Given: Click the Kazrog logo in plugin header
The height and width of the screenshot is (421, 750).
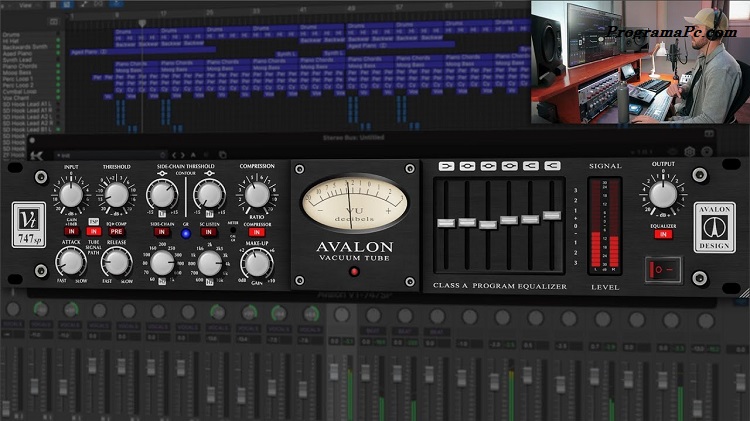Looking at the screenshot, I should 37,155.
